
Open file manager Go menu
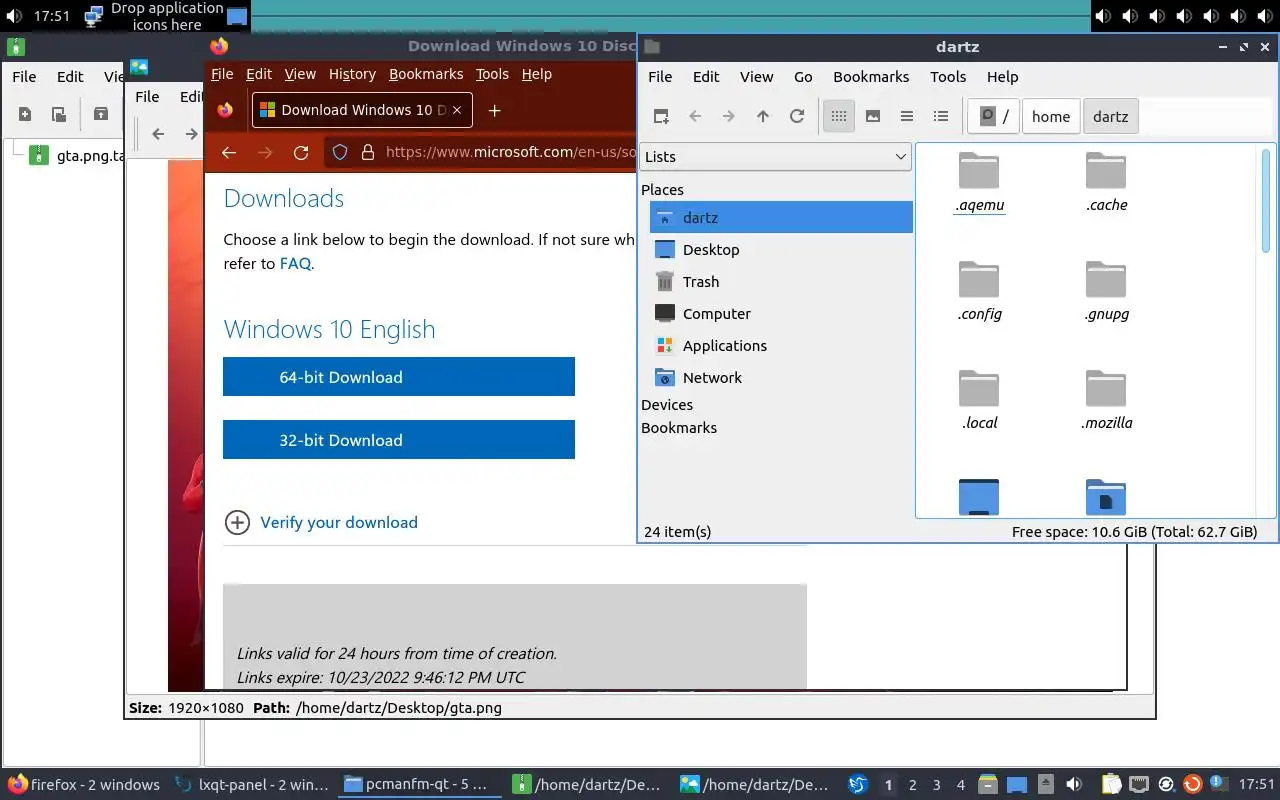click(x=803, y=77)
